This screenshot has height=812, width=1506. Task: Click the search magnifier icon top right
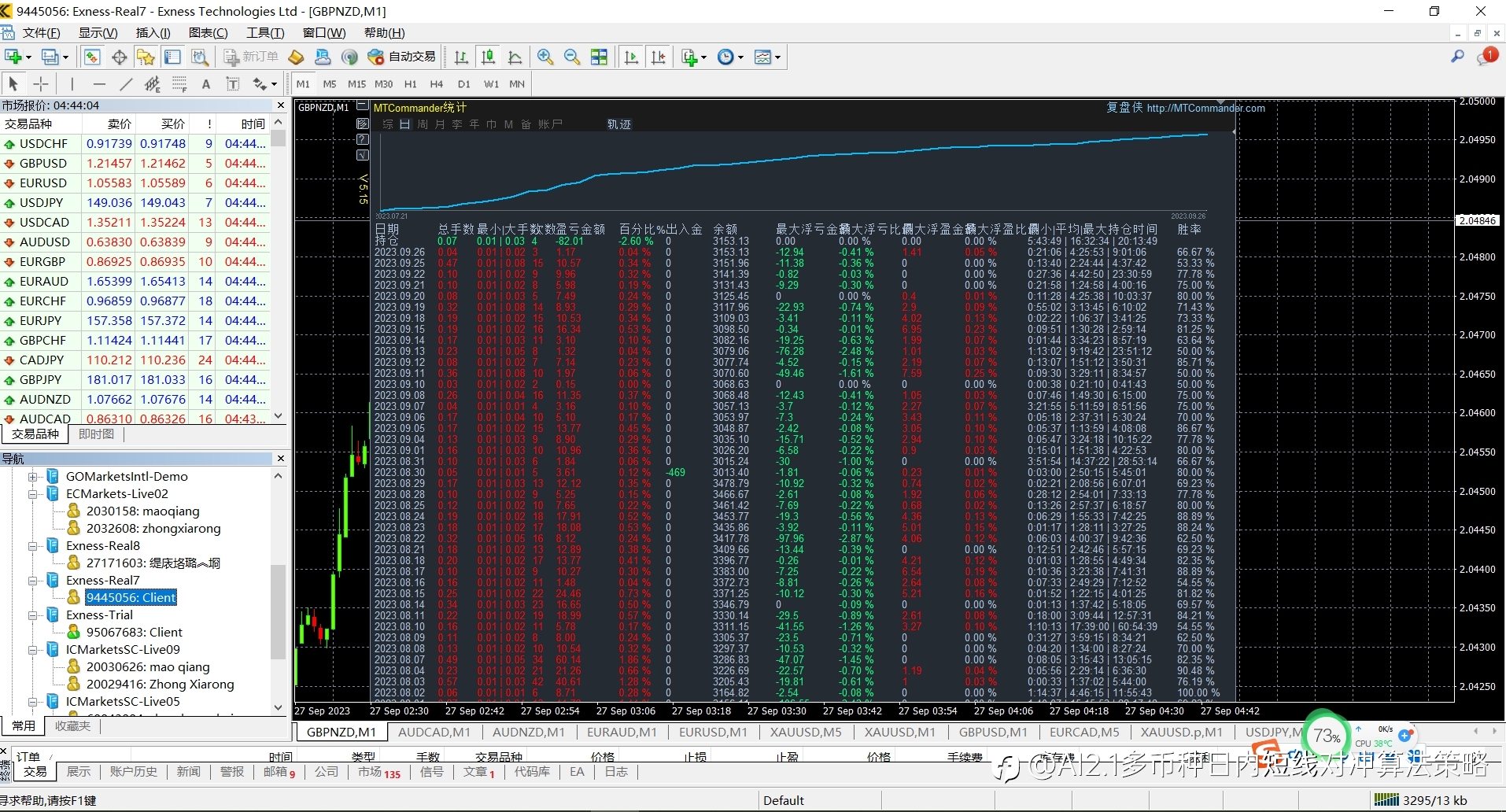click(x=1457, y=56)
